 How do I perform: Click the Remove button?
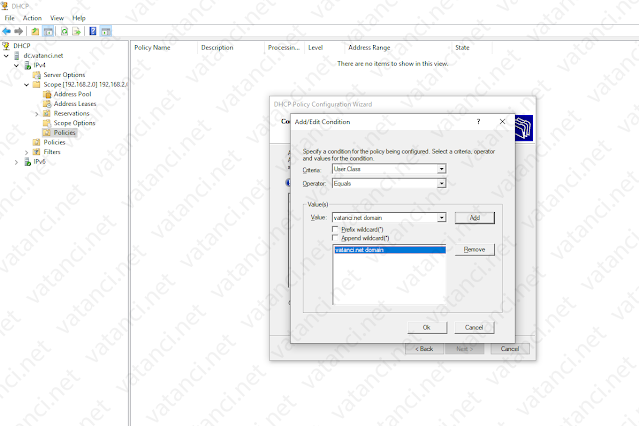(475, 249)
